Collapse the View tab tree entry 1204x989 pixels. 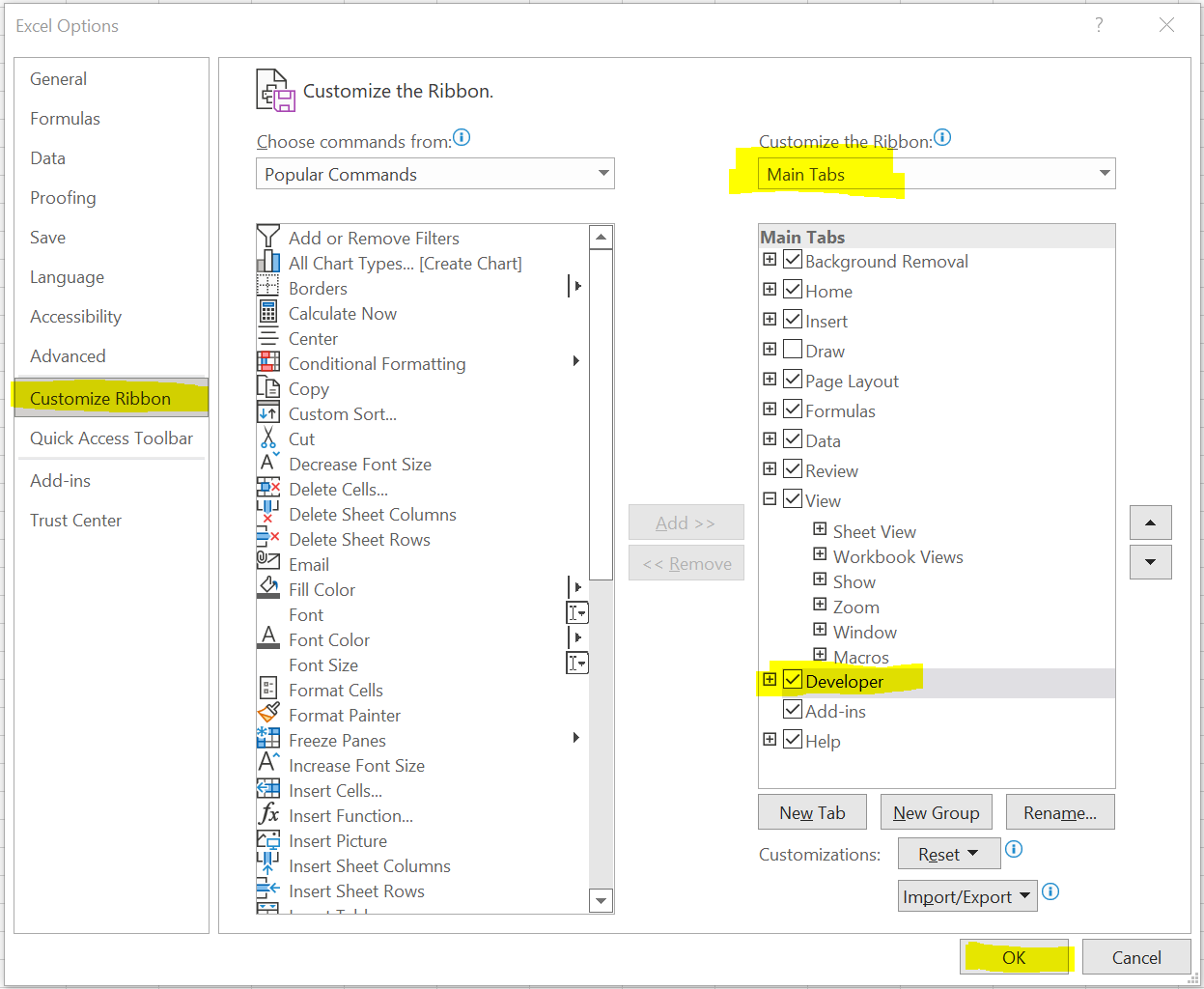tap(770, 498)
